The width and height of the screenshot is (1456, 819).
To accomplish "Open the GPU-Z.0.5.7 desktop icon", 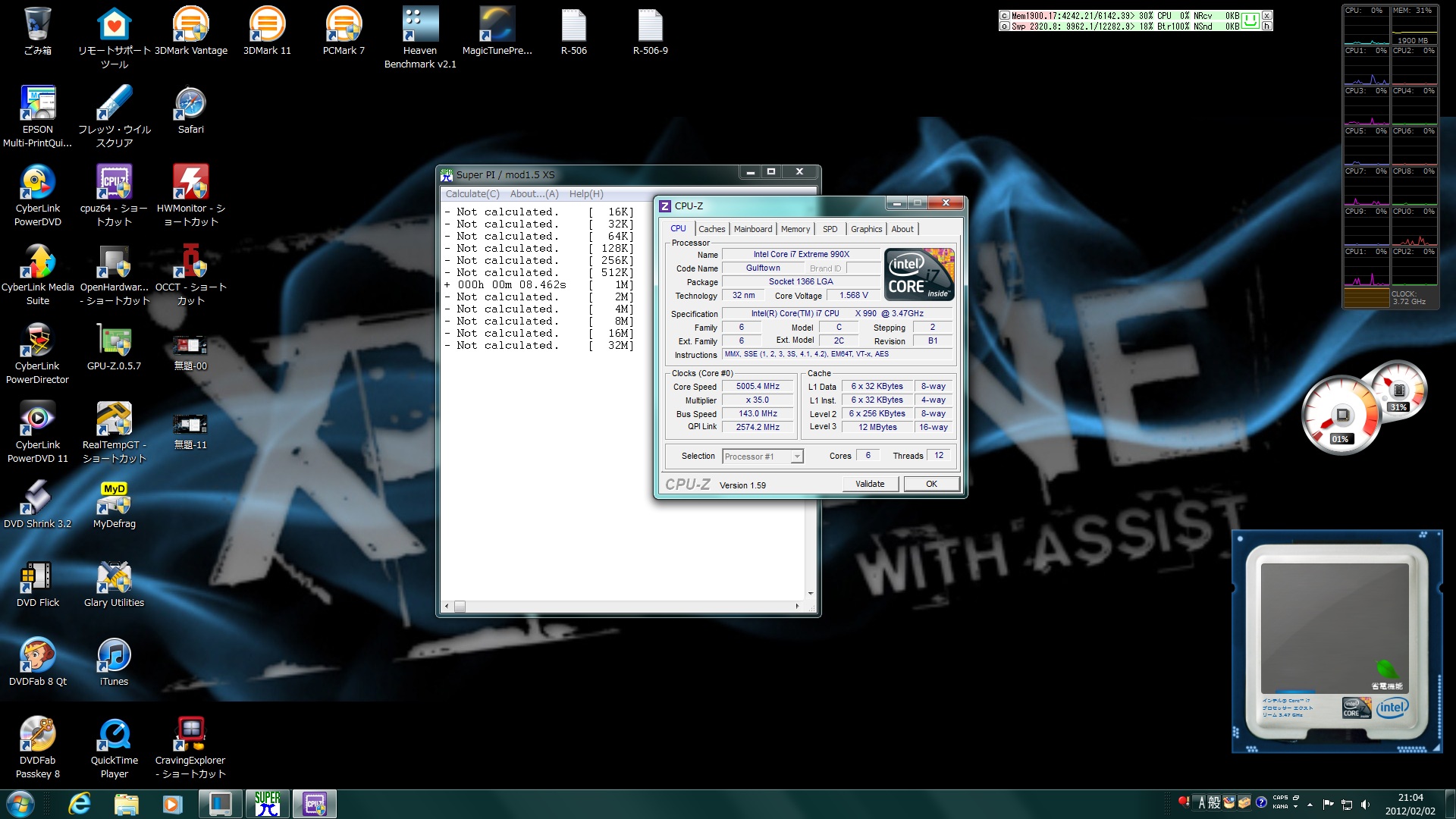I will click(115, 341).
